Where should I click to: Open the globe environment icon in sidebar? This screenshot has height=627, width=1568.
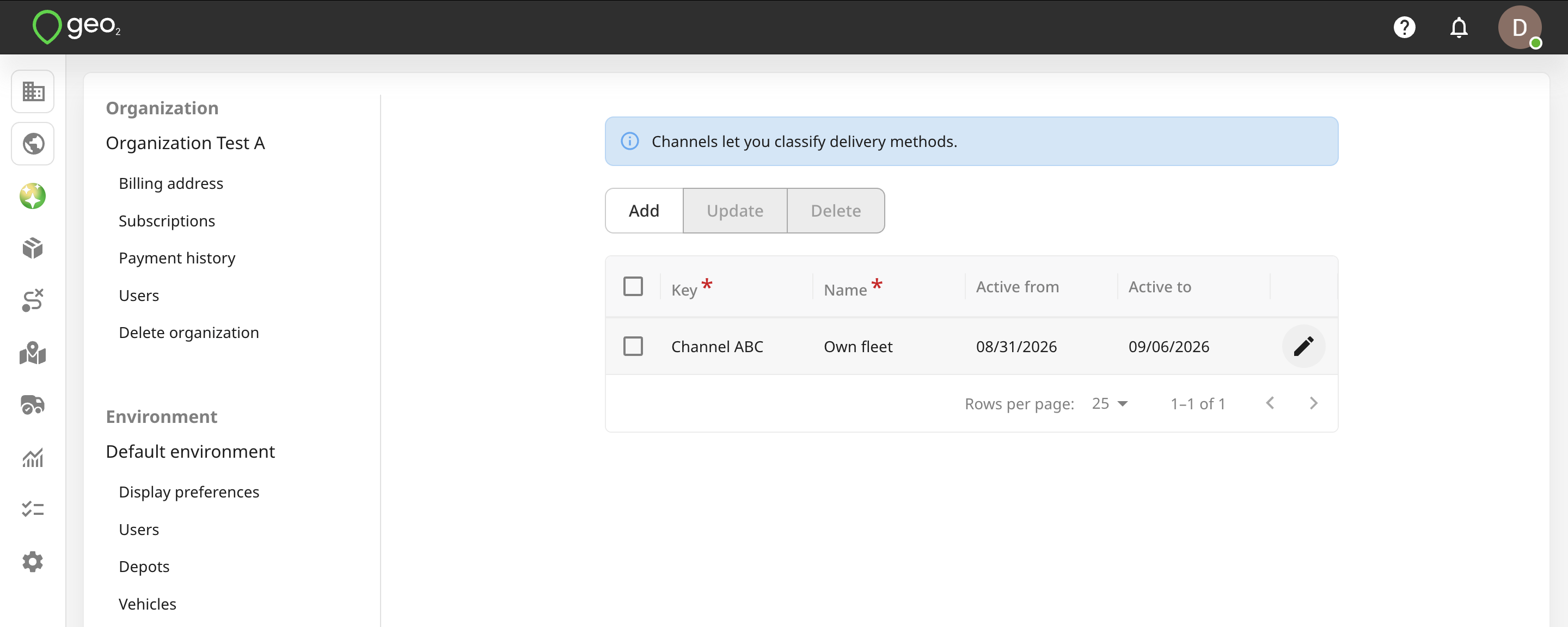[33, 144]
